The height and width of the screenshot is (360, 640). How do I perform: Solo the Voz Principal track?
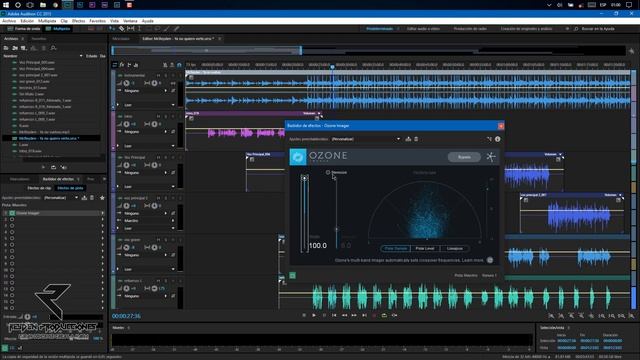point(166,158)
